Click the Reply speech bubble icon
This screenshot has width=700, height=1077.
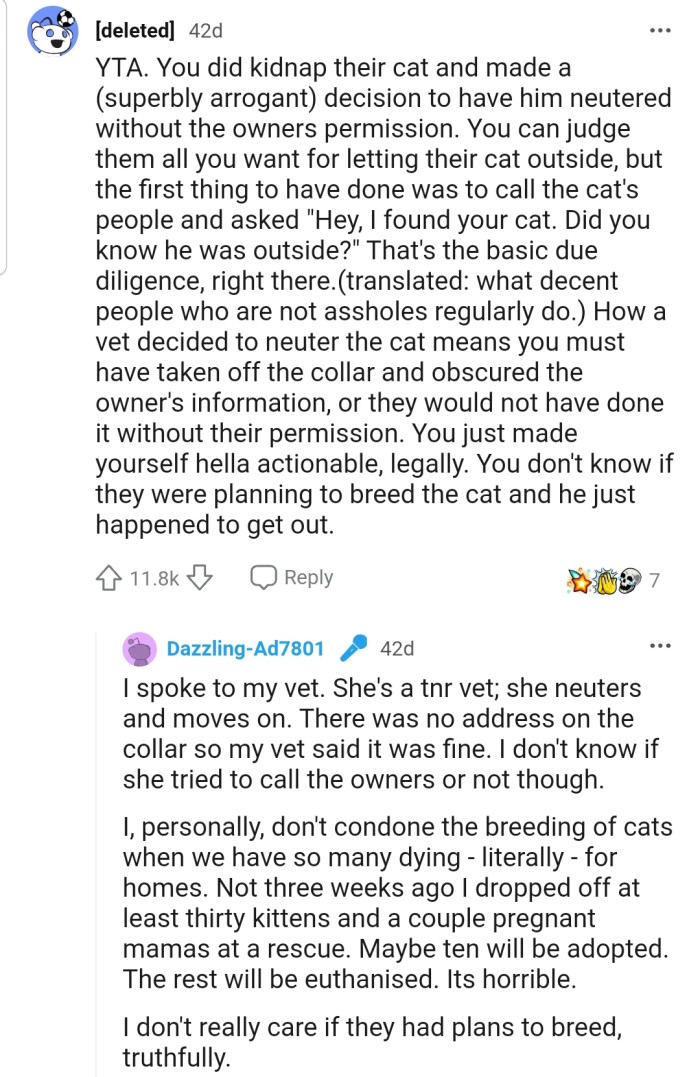[x=263, y=578]
